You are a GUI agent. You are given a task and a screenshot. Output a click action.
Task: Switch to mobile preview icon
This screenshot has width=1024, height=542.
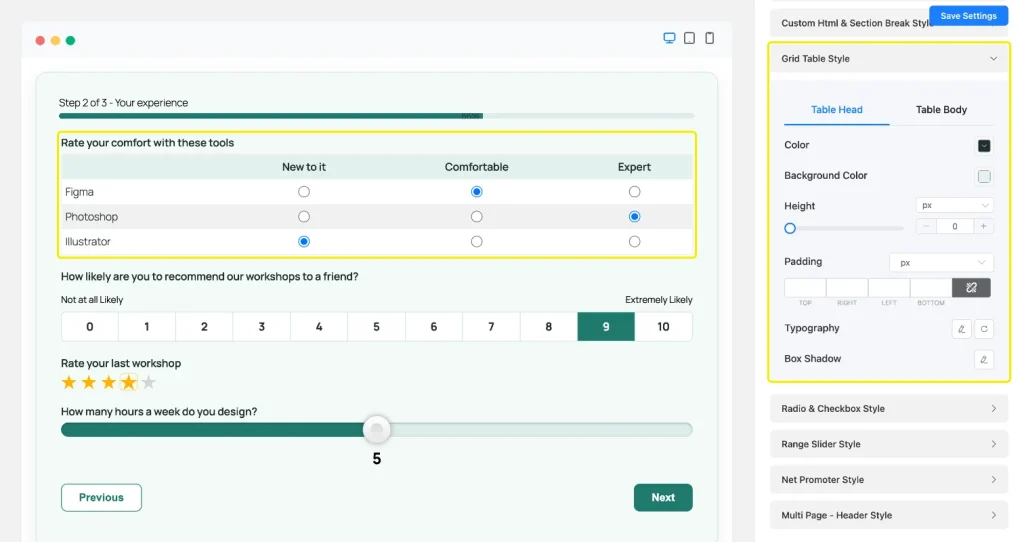pos(709,39)
